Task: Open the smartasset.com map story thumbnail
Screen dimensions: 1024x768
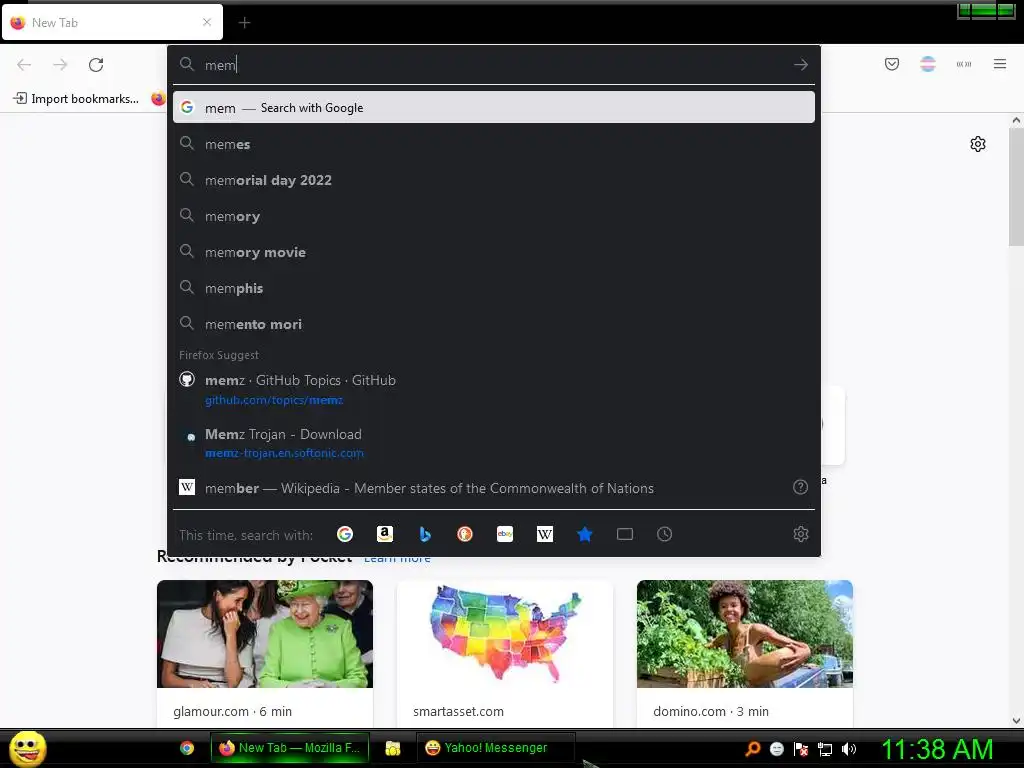Action: click(x=505, y=633)
